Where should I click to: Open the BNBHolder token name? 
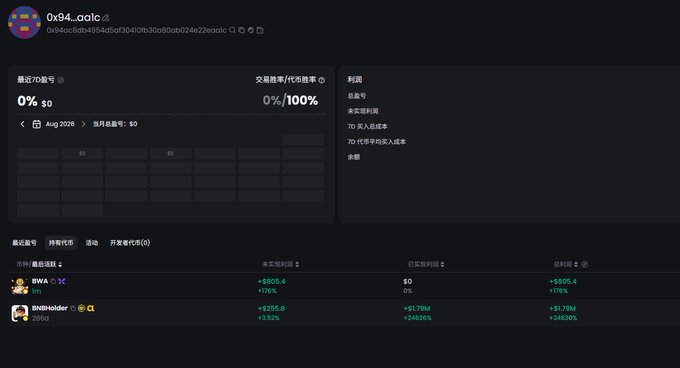[x=49, y=308]
